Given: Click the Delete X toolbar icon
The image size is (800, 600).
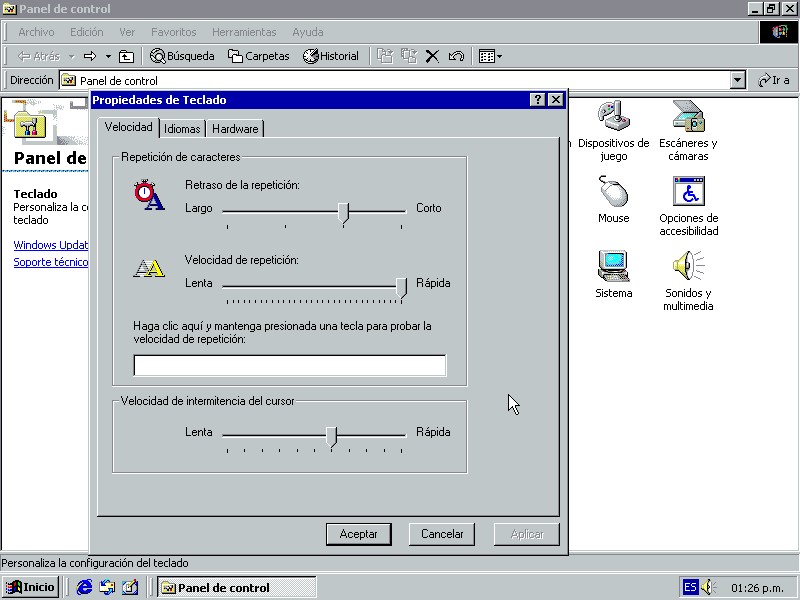Looking at the screenshot, I should [x=432, y=56].
